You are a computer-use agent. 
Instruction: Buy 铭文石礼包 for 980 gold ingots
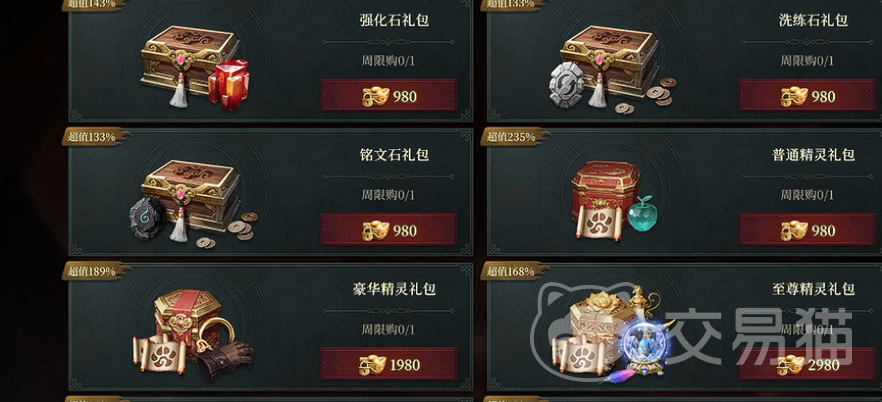tap(389, 230)
